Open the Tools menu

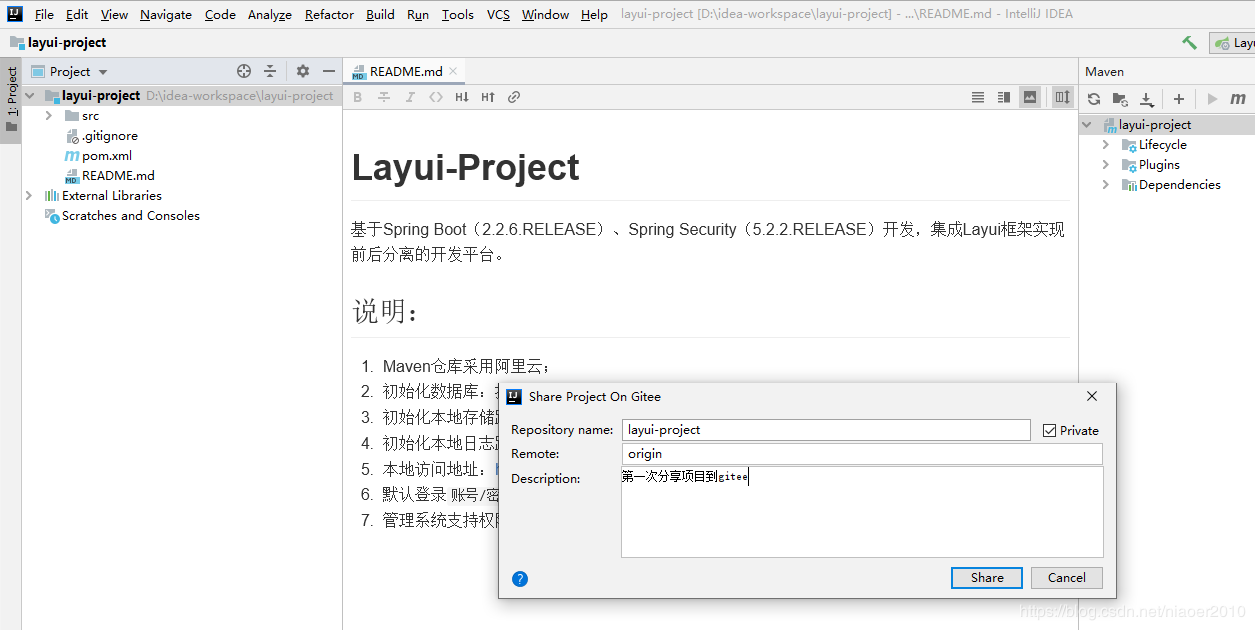(458, 14)
